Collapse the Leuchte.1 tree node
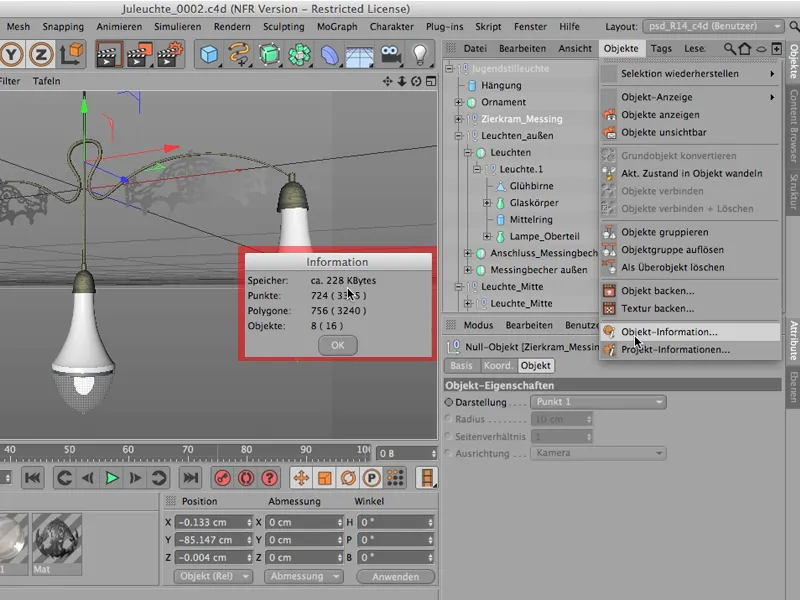The width and height of the screenshot is (800, 600). pyautogui.click(x=477, y=169)
